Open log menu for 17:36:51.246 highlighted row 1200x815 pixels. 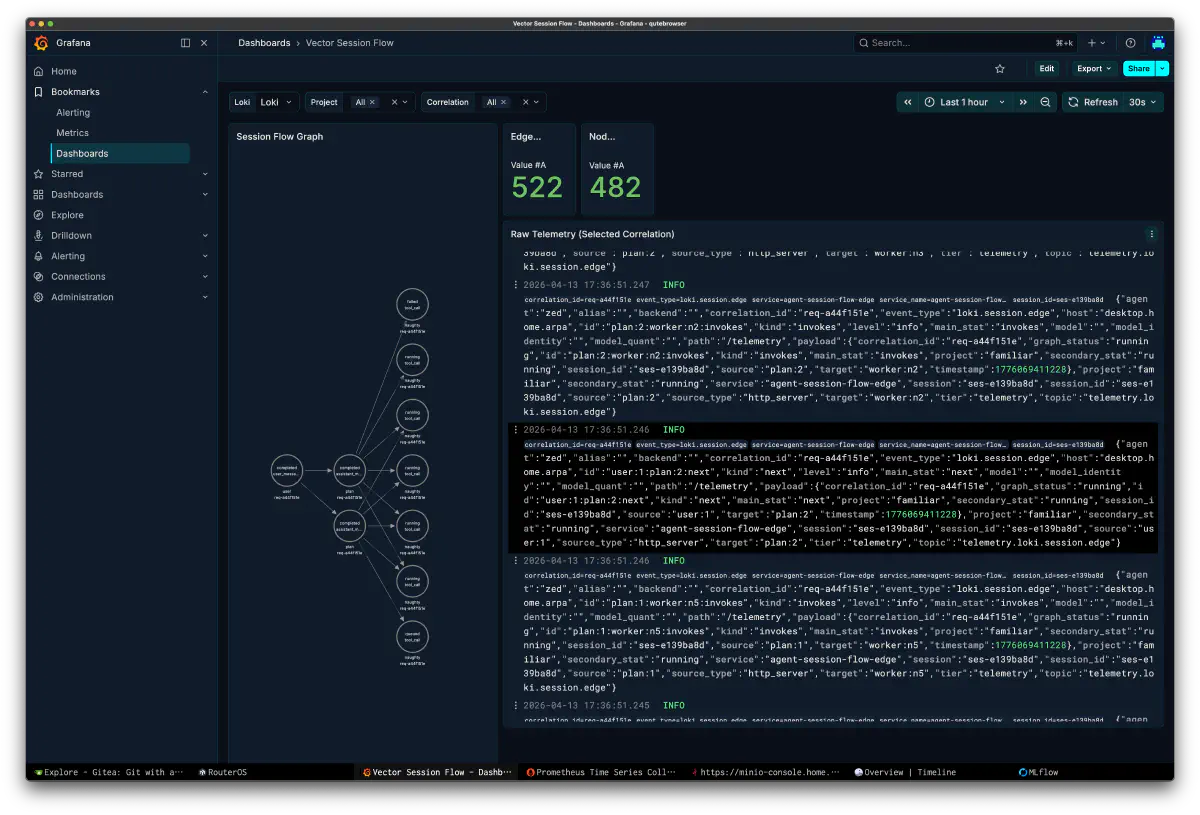pyautogui.click(x=515, y=430)
